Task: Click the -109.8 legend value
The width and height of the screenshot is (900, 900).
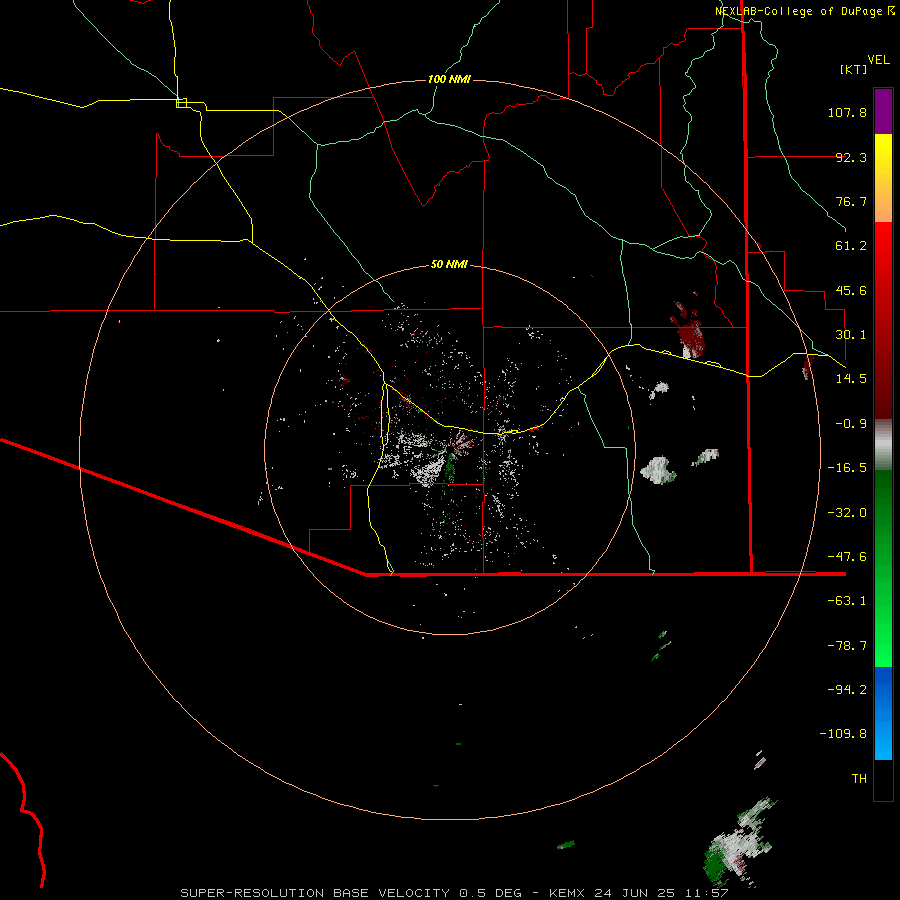Action: tap(843, 734)
